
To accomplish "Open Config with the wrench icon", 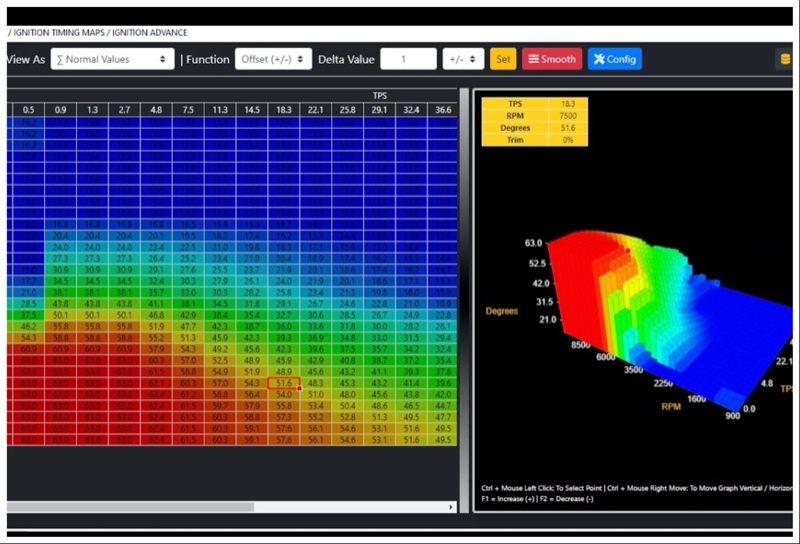I will tap(599, 59).
